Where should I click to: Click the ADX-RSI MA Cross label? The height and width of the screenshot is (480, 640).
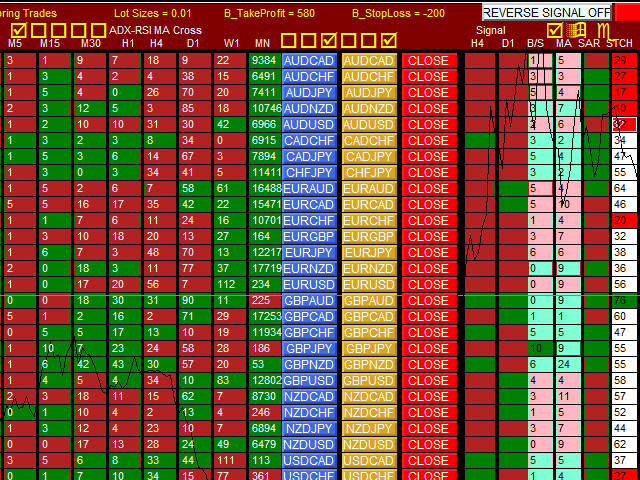[155, 30]
